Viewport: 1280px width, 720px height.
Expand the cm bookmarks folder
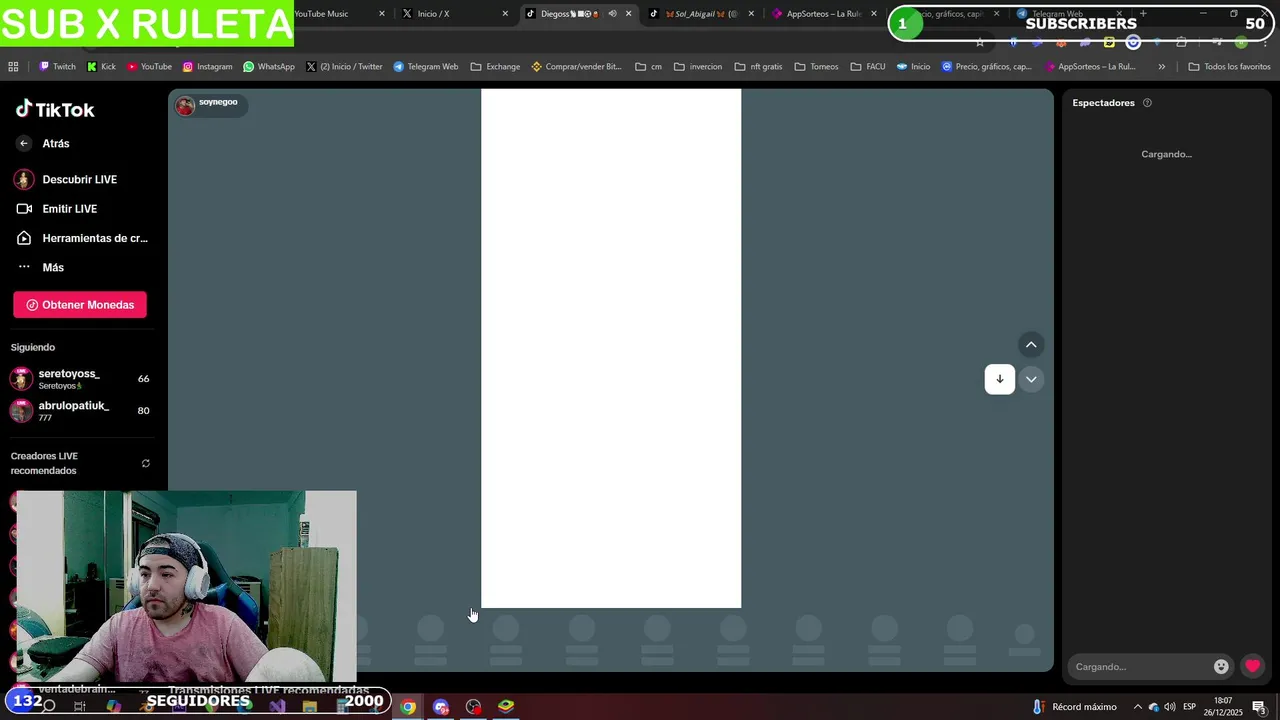click(x=649, y=67)
